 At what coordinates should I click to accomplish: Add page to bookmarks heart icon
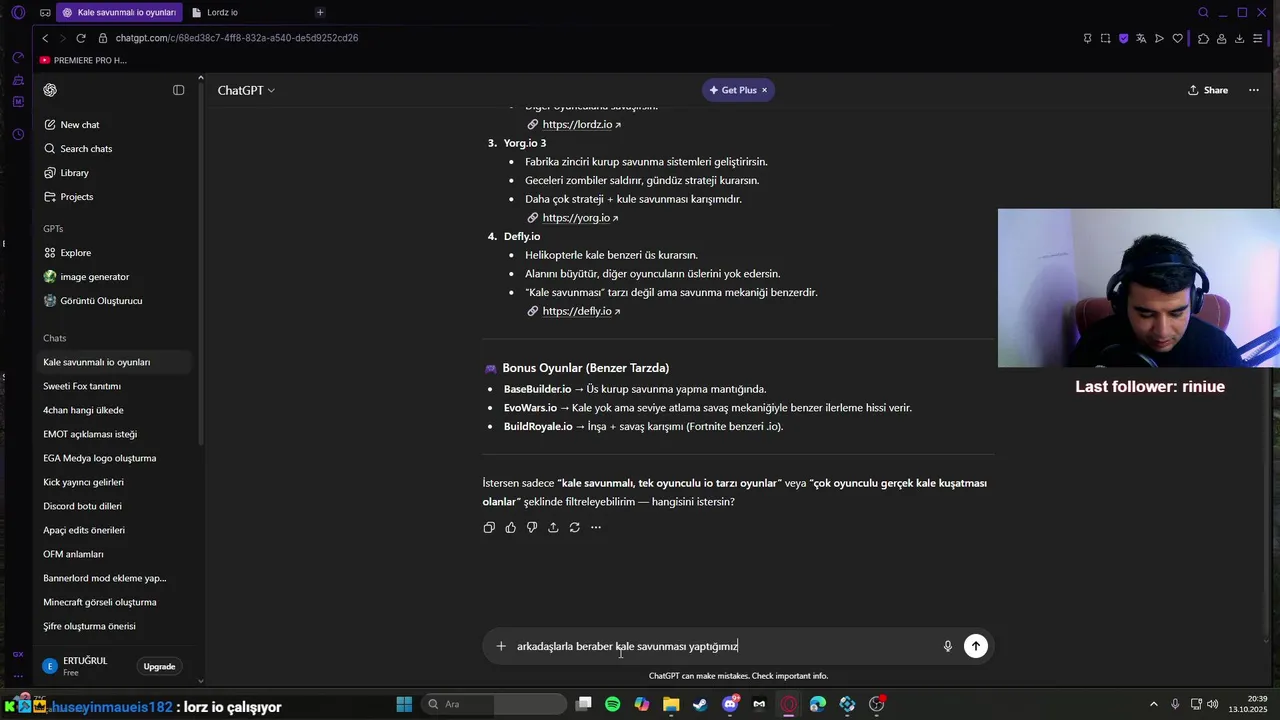(1178, 38)
